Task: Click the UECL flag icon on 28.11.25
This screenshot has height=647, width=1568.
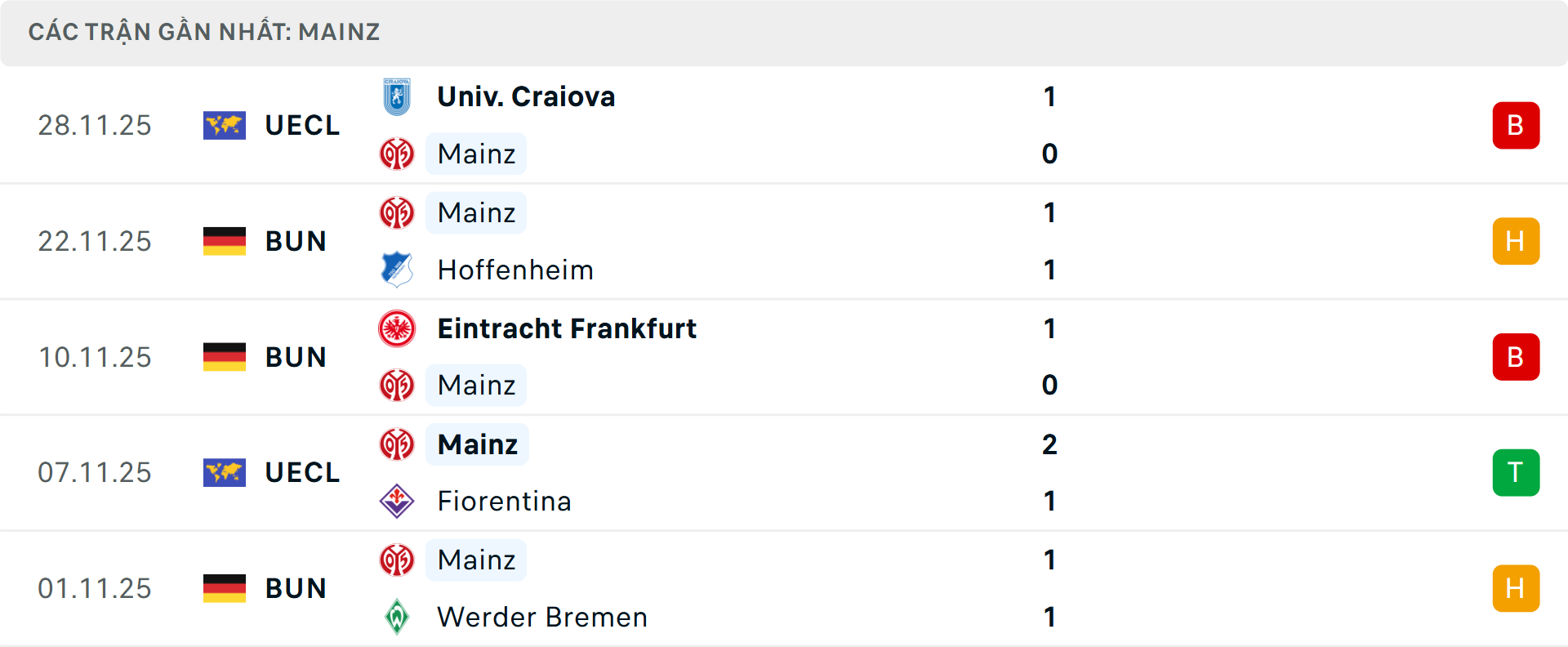Action: click(x=224, y=125)
